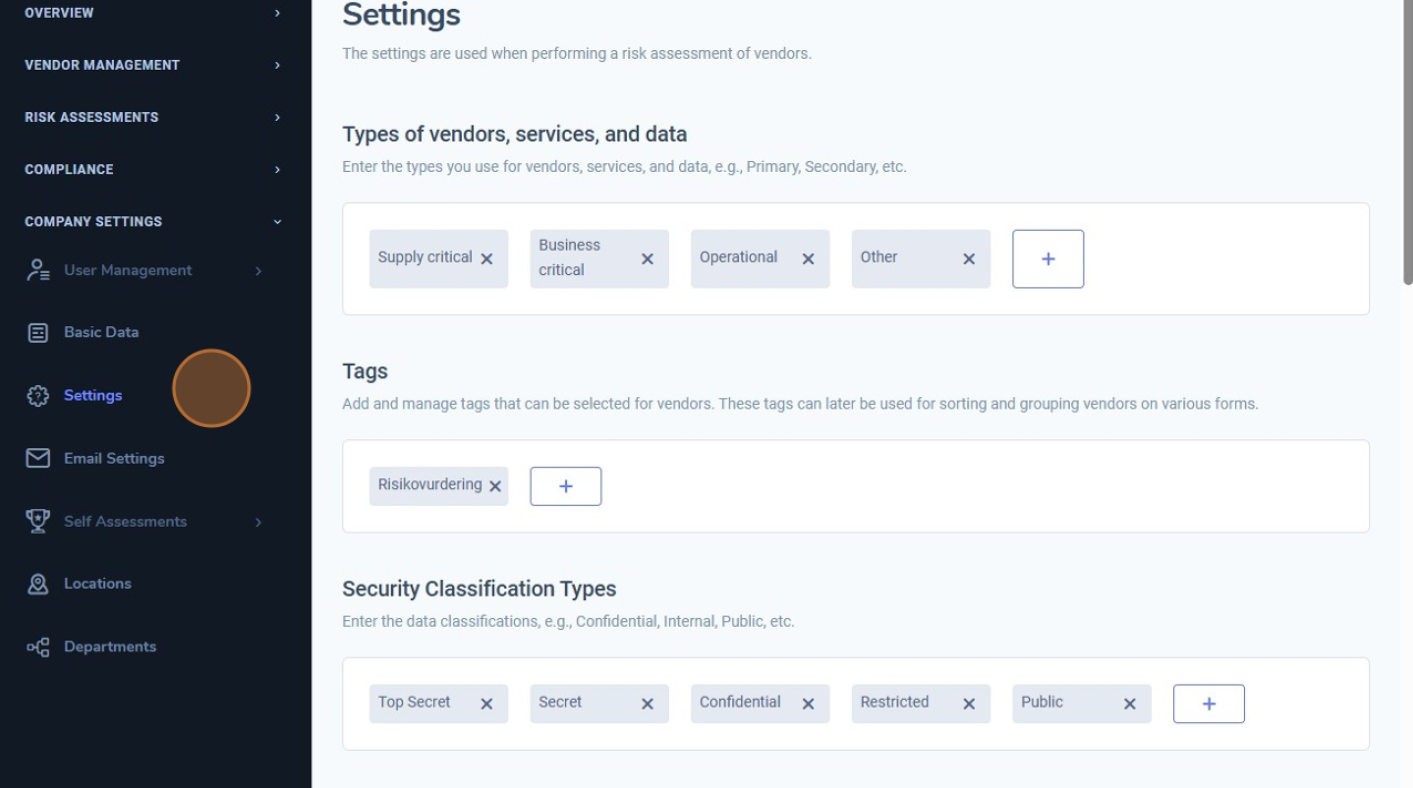1413x788 pixels.
Task: Add a new vendor type with plus
Action: coord(1048,259)
